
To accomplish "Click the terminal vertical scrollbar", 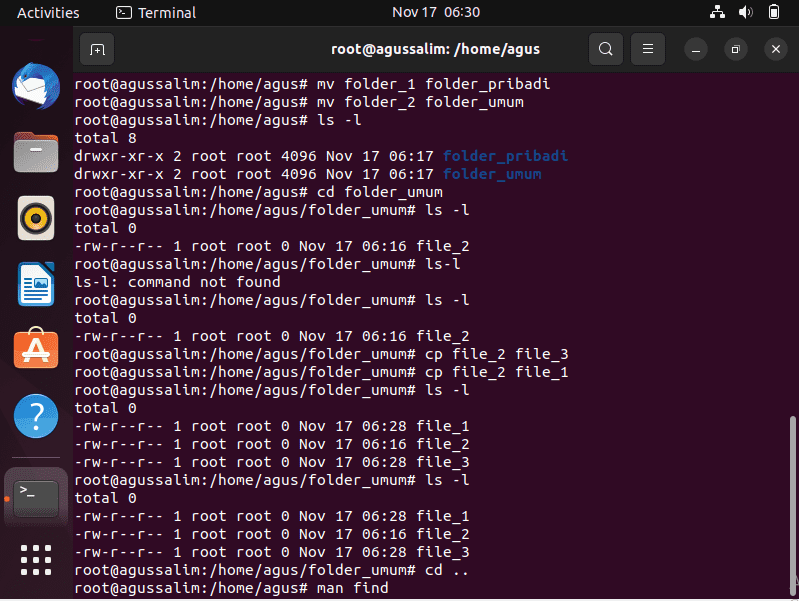I will pos(792,505).
